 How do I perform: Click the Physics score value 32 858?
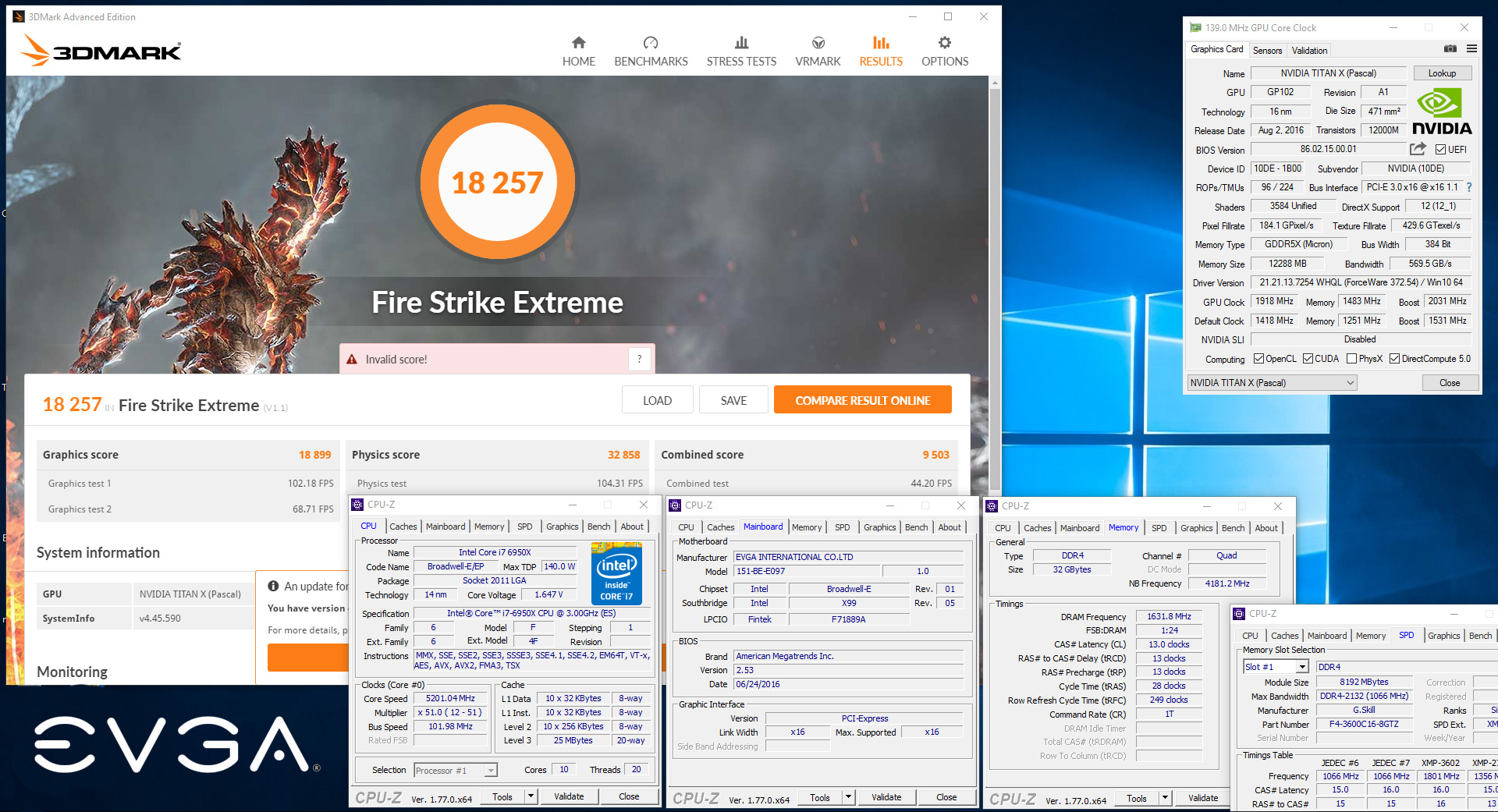(624, 455)
